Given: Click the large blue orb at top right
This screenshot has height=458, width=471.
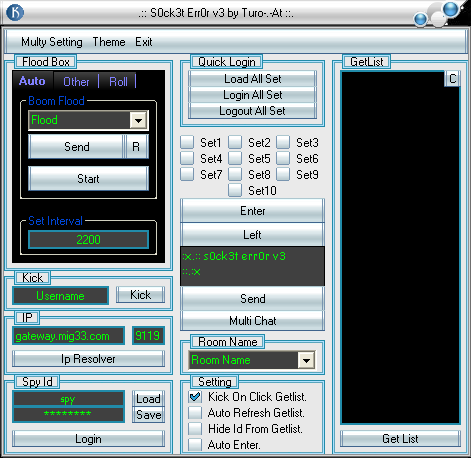Looking at the screenshot, I should 451,9.
